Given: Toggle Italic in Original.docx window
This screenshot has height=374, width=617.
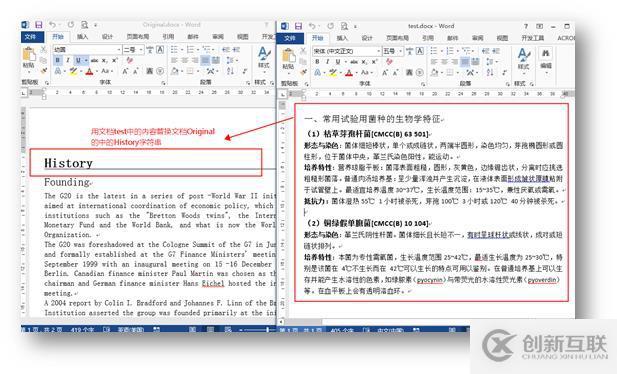Looking at the screenshot, I should pos(68,60).
